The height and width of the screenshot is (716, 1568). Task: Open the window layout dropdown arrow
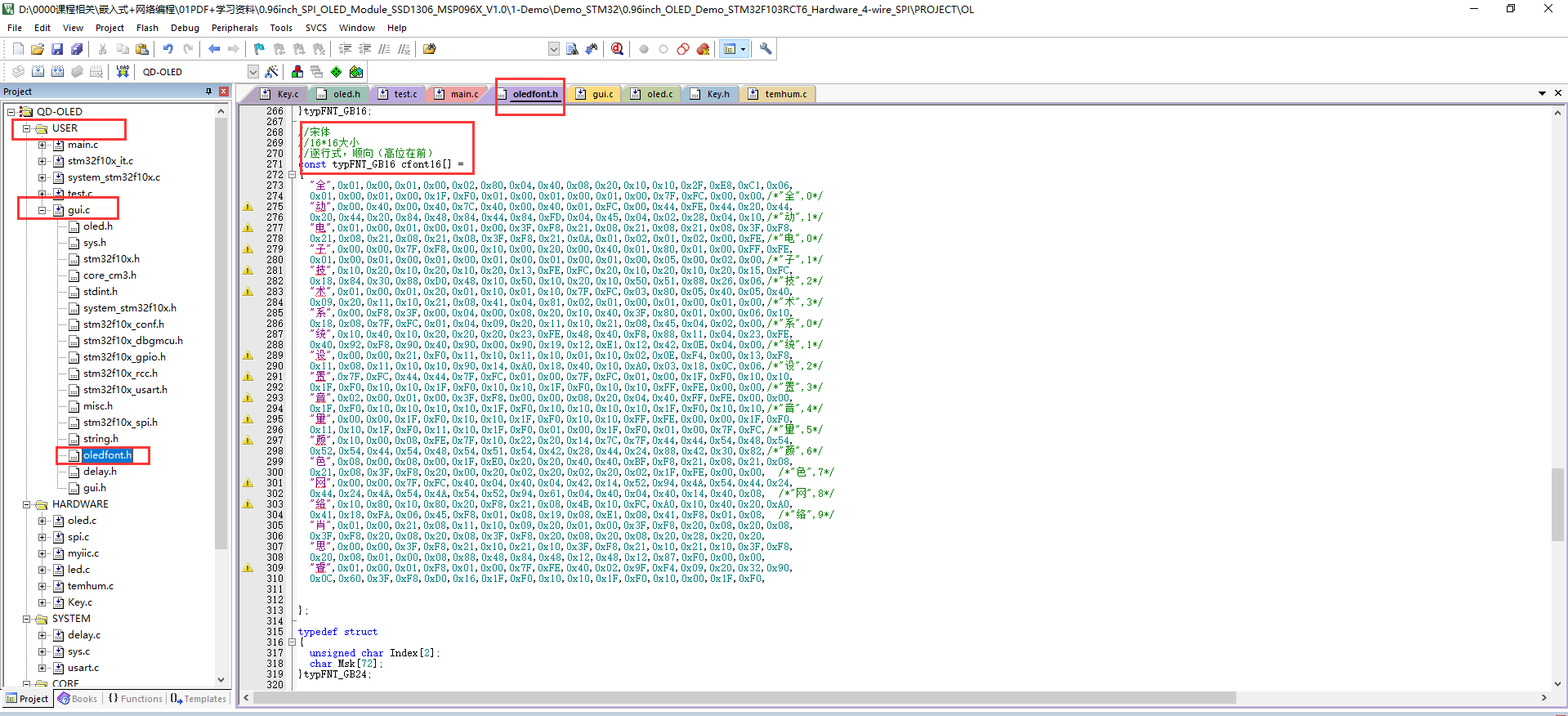[x=743, y=49]
